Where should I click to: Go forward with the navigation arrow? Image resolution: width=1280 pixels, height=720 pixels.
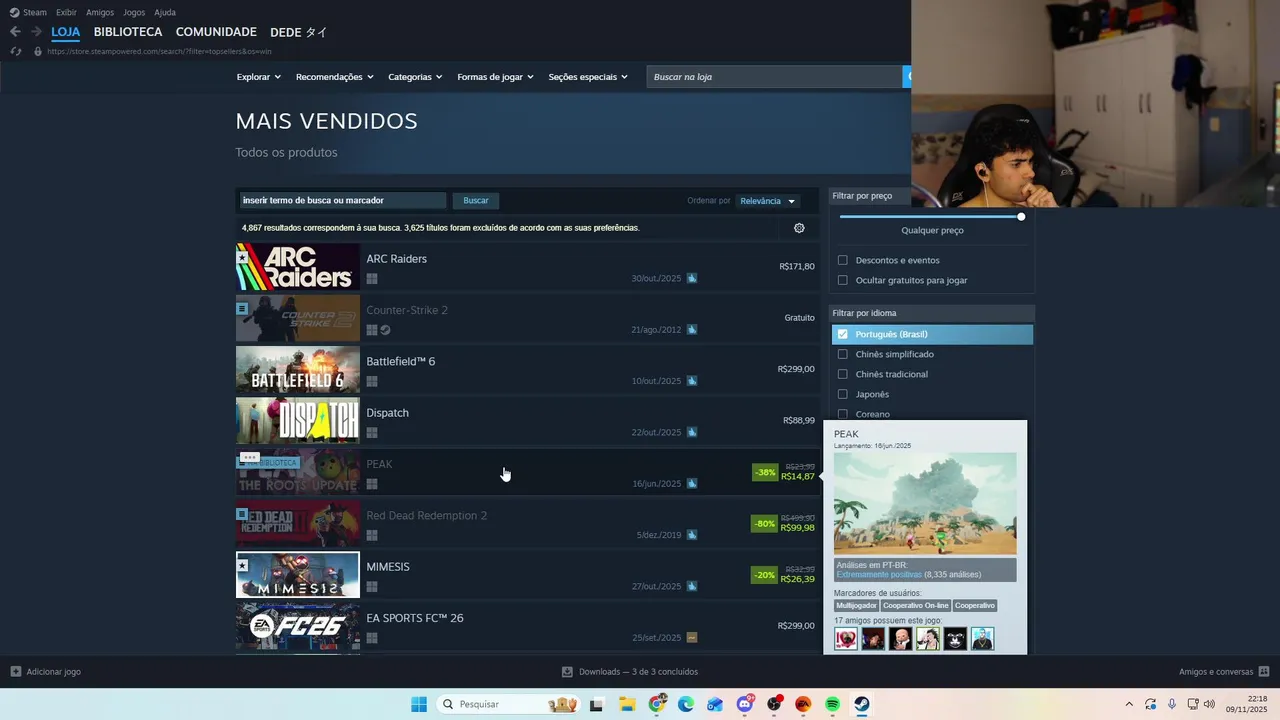pyautogui.click(x=36, y=32)
